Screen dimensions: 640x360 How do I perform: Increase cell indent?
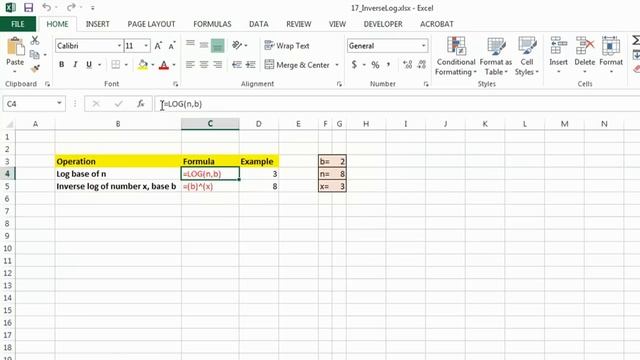[251, 64]
